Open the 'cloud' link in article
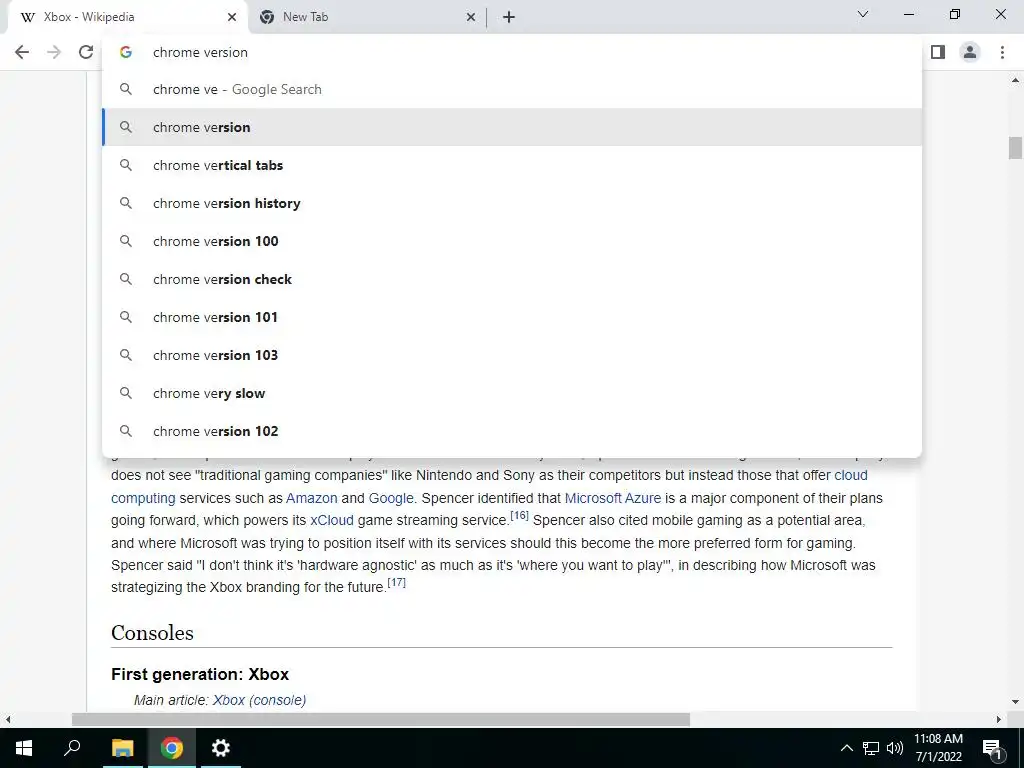 (850, 475)
